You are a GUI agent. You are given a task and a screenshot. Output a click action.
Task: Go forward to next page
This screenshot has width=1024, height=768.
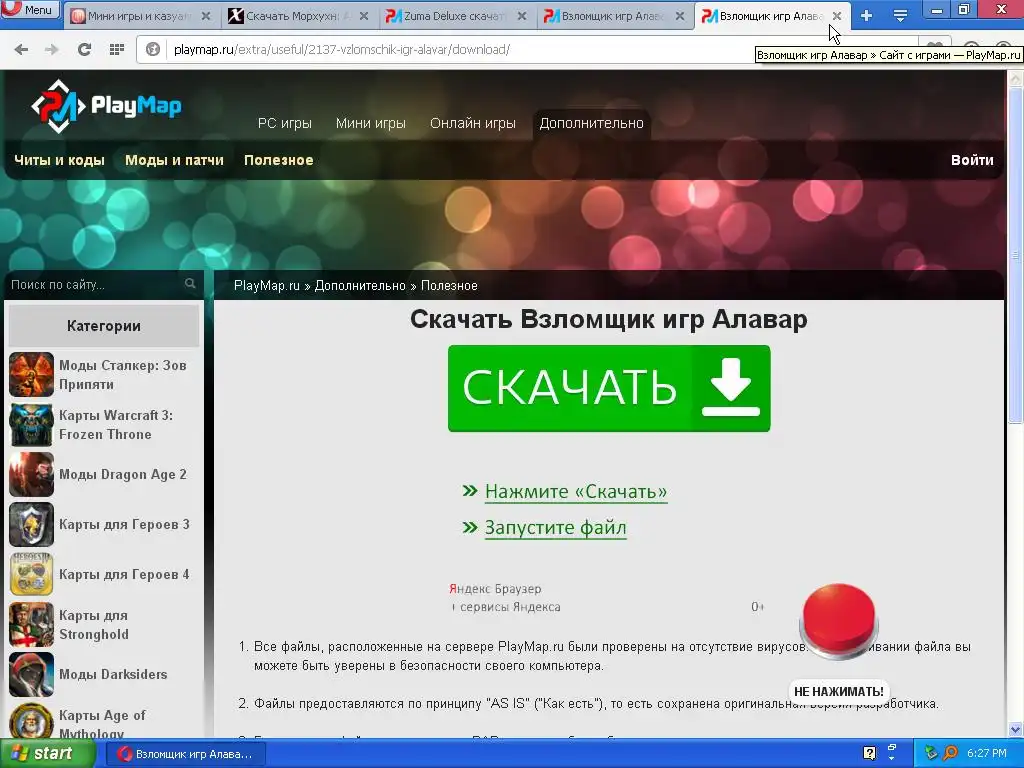(52, 49)
